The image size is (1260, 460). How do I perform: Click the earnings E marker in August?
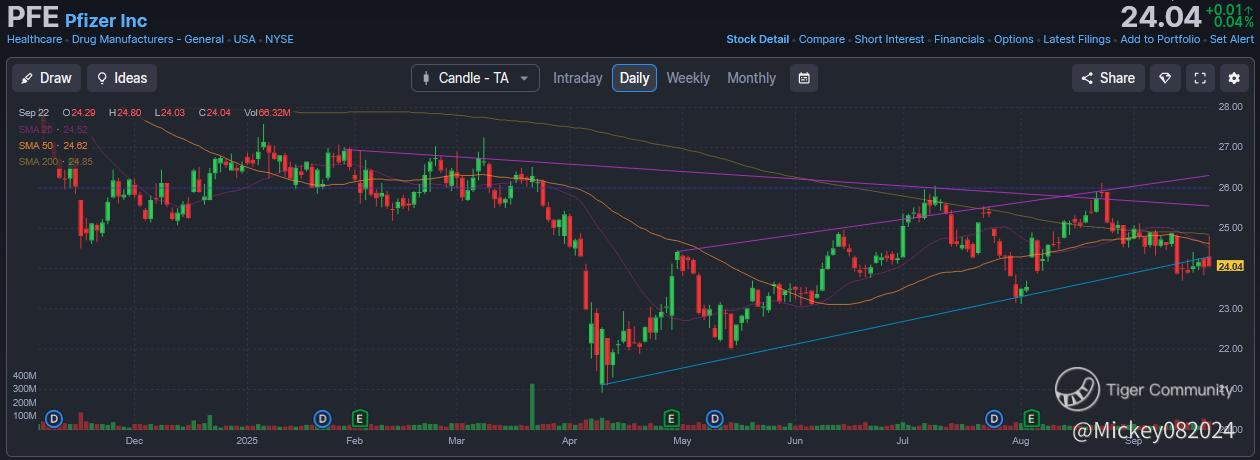coord(1031,417)
